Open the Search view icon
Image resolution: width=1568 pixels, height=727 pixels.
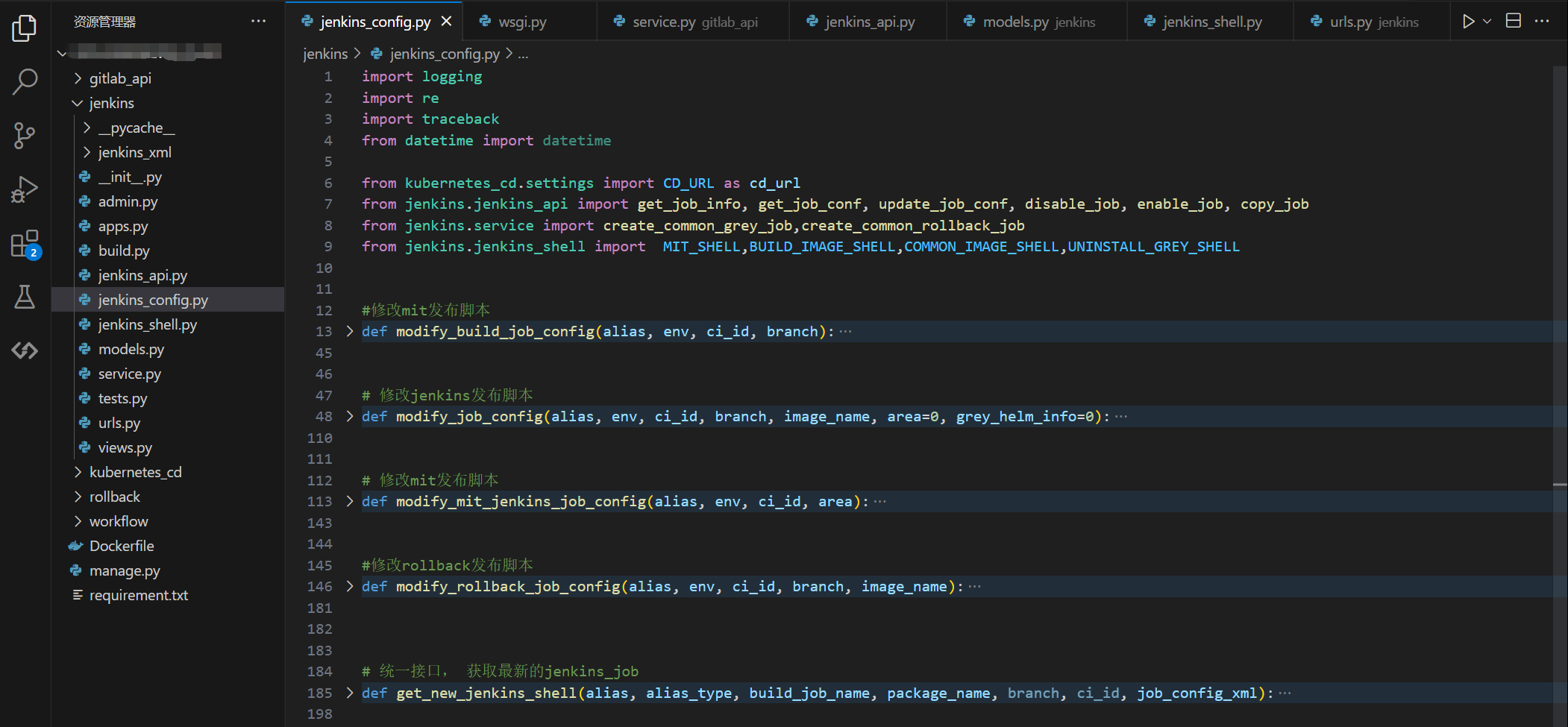pyautogui.click(x=25, y=82)
